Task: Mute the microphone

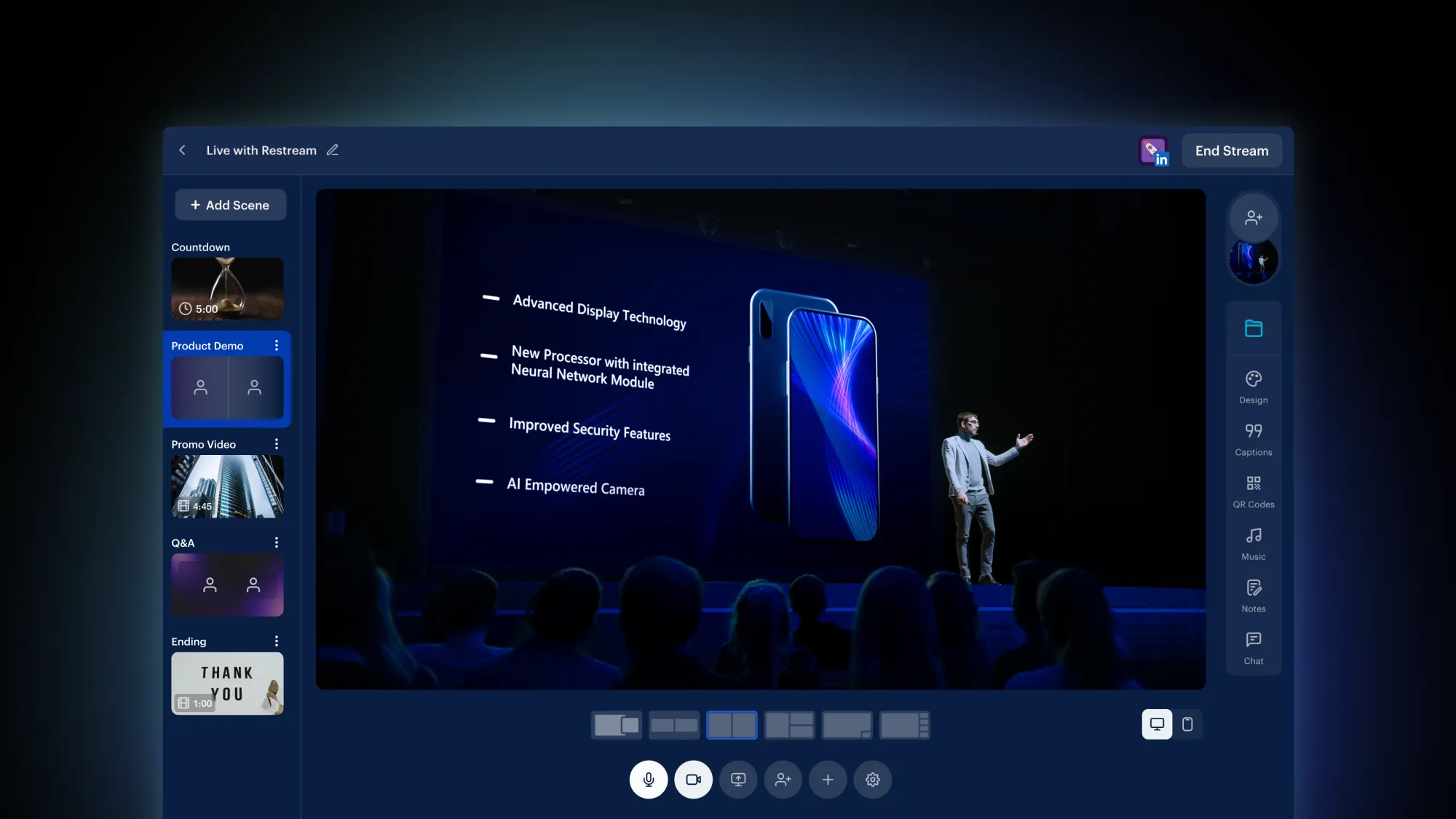Action: tap(649, 780)
